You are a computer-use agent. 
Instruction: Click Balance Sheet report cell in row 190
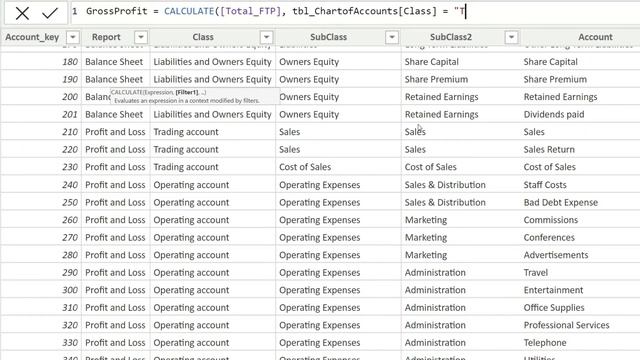pos(114,79)
